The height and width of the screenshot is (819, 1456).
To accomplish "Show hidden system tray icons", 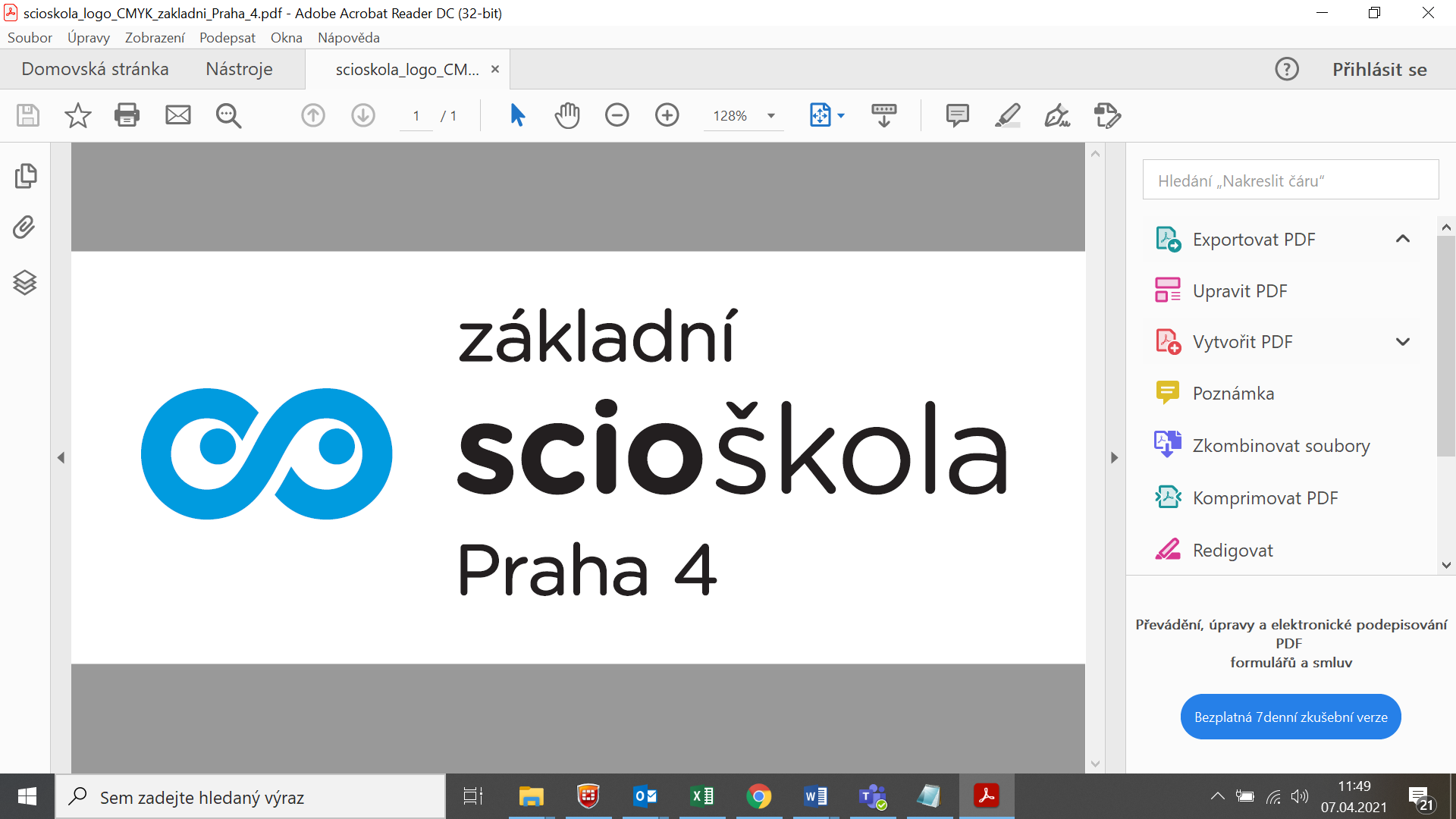I will [1217, 796].
